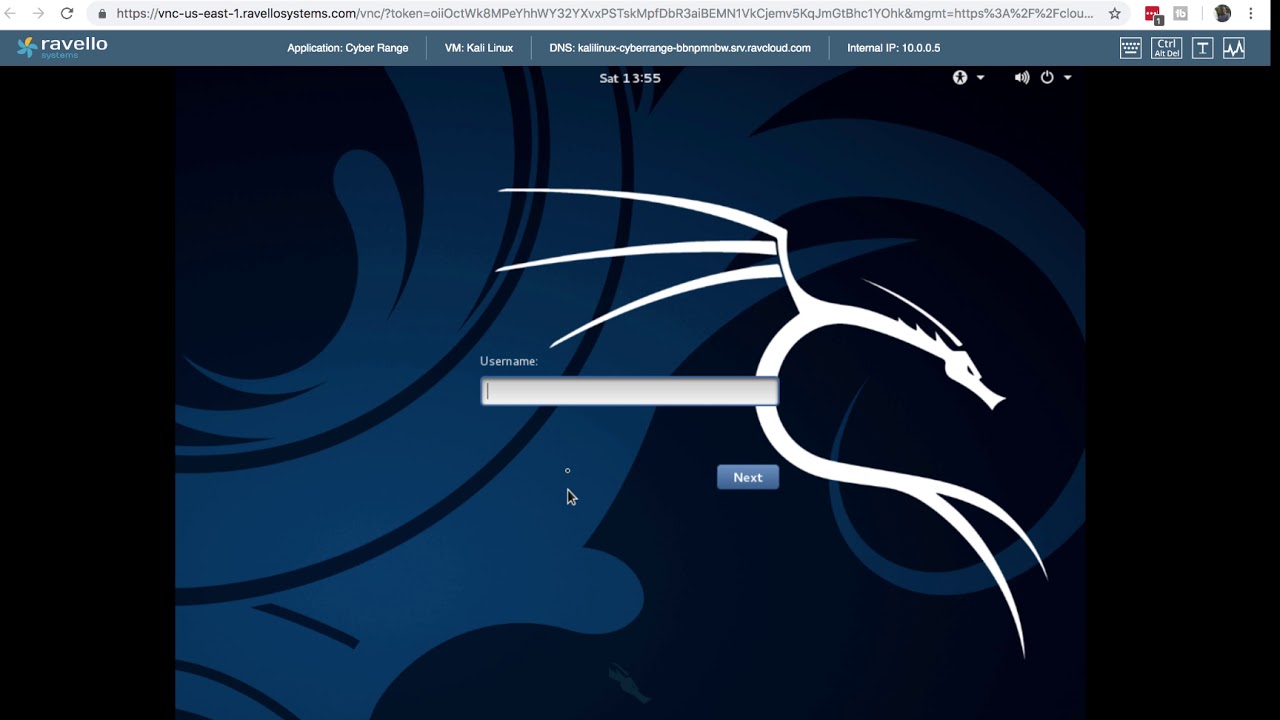This screenshot has width=1280, height=720.
Task: Open the Ravello activity monitor graph icon
Action: 1234,48
